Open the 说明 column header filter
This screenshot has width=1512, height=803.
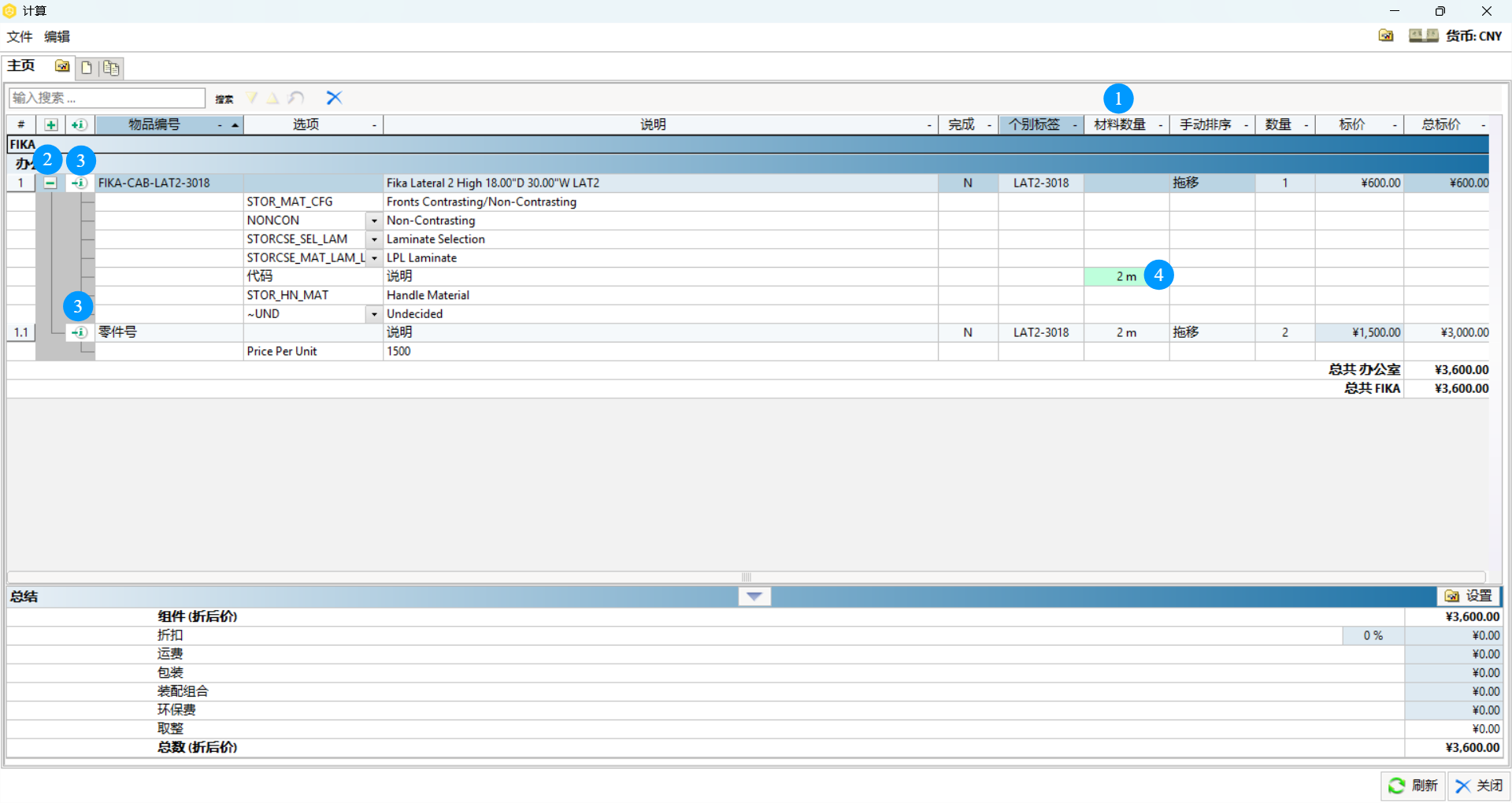[x=929, y=125]
